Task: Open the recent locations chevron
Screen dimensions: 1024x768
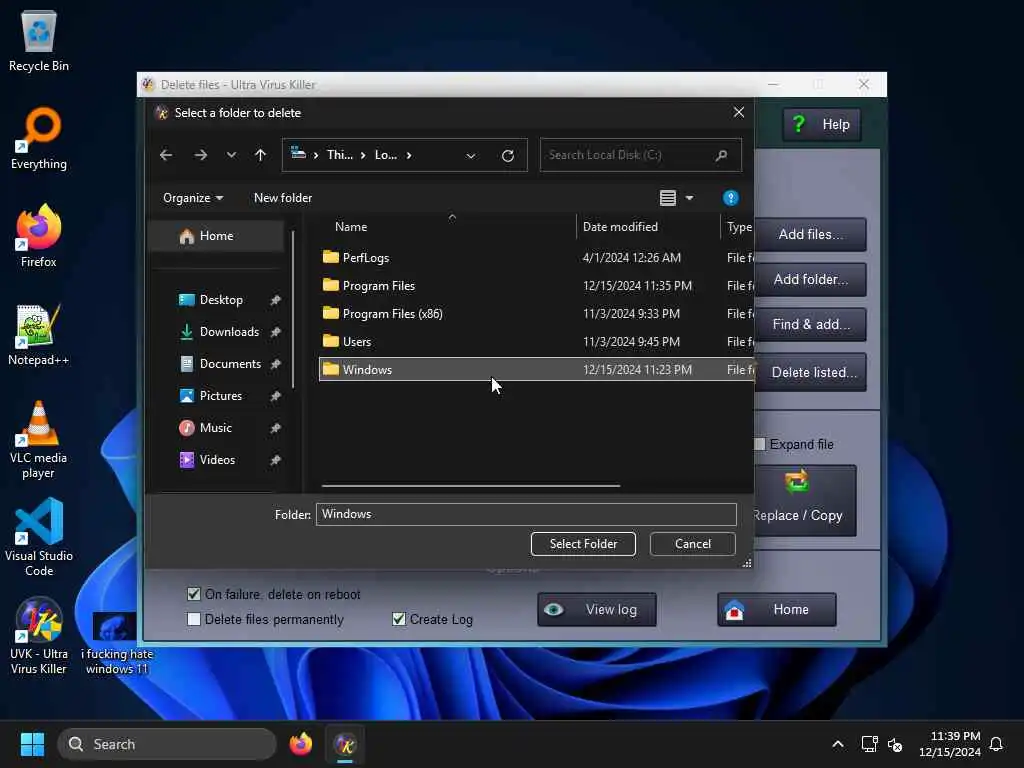Action: 231,155
